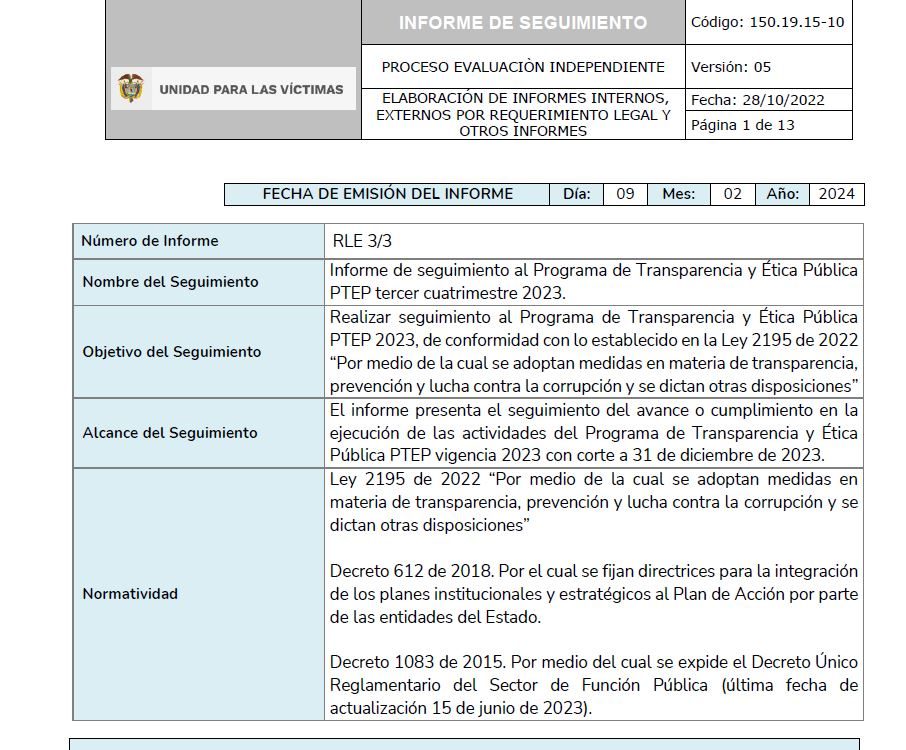
Task: Click "PROCESO EVALUACIÒN INDEPENDIENTE" in the header
Action: [x=523, y=67]
